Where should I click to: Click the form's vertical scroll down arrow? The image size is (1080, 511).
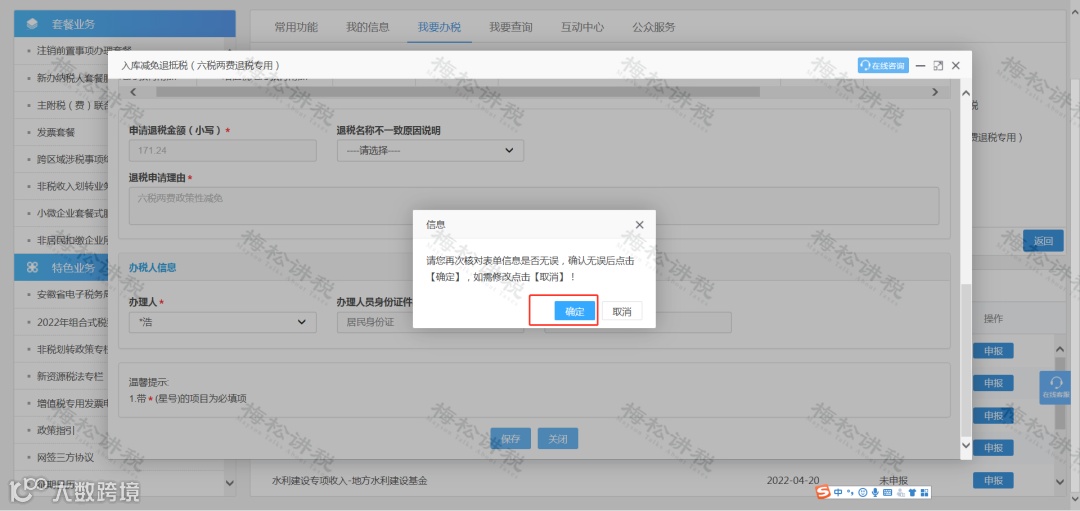(966, 446)
